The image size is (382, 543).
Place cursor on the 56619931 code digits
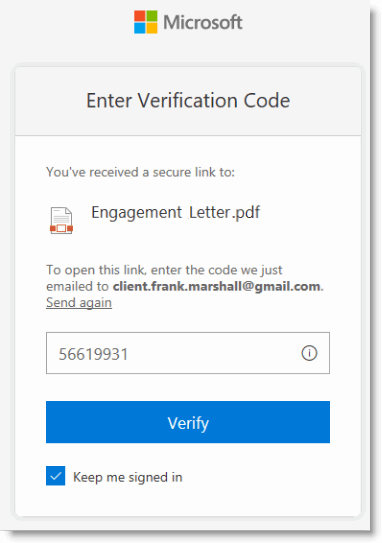(x=94, y=354)
